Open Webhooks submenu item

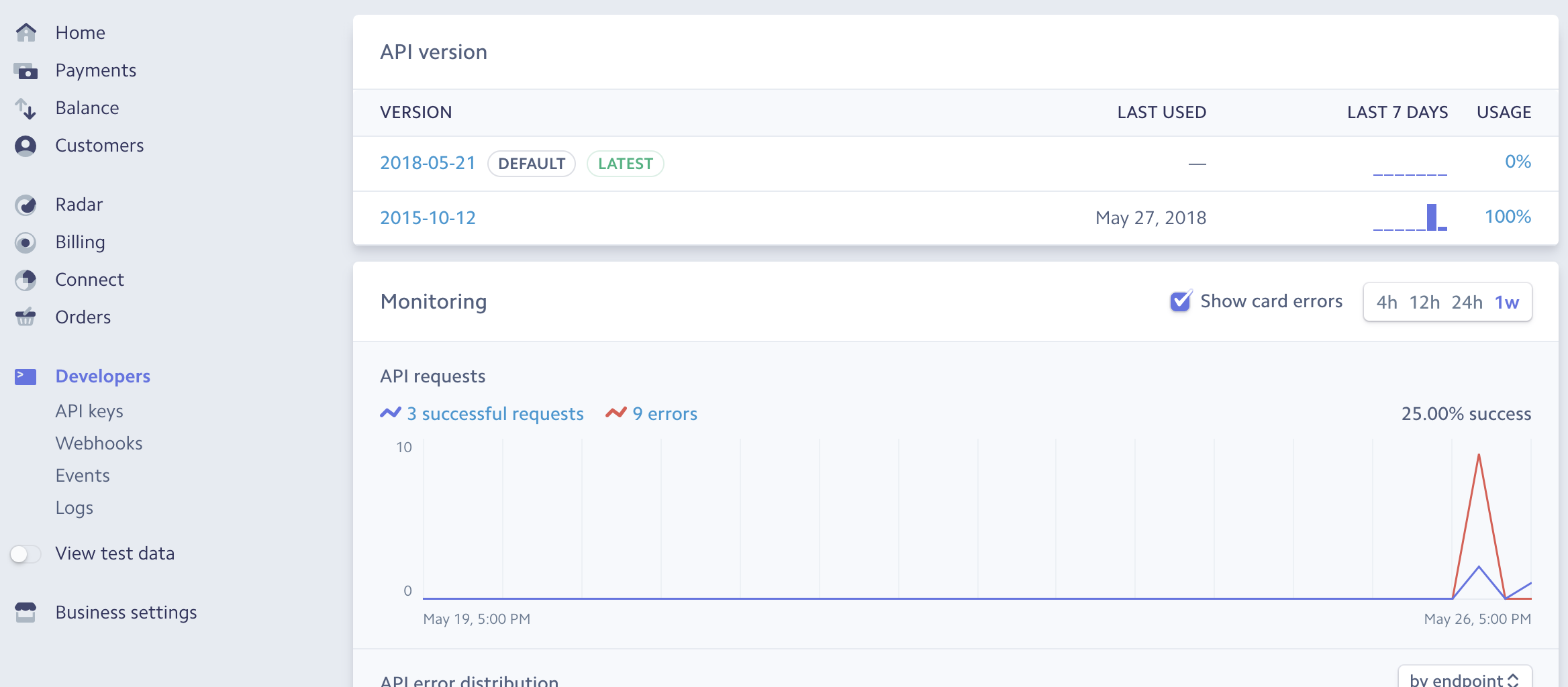coord(99,443)
